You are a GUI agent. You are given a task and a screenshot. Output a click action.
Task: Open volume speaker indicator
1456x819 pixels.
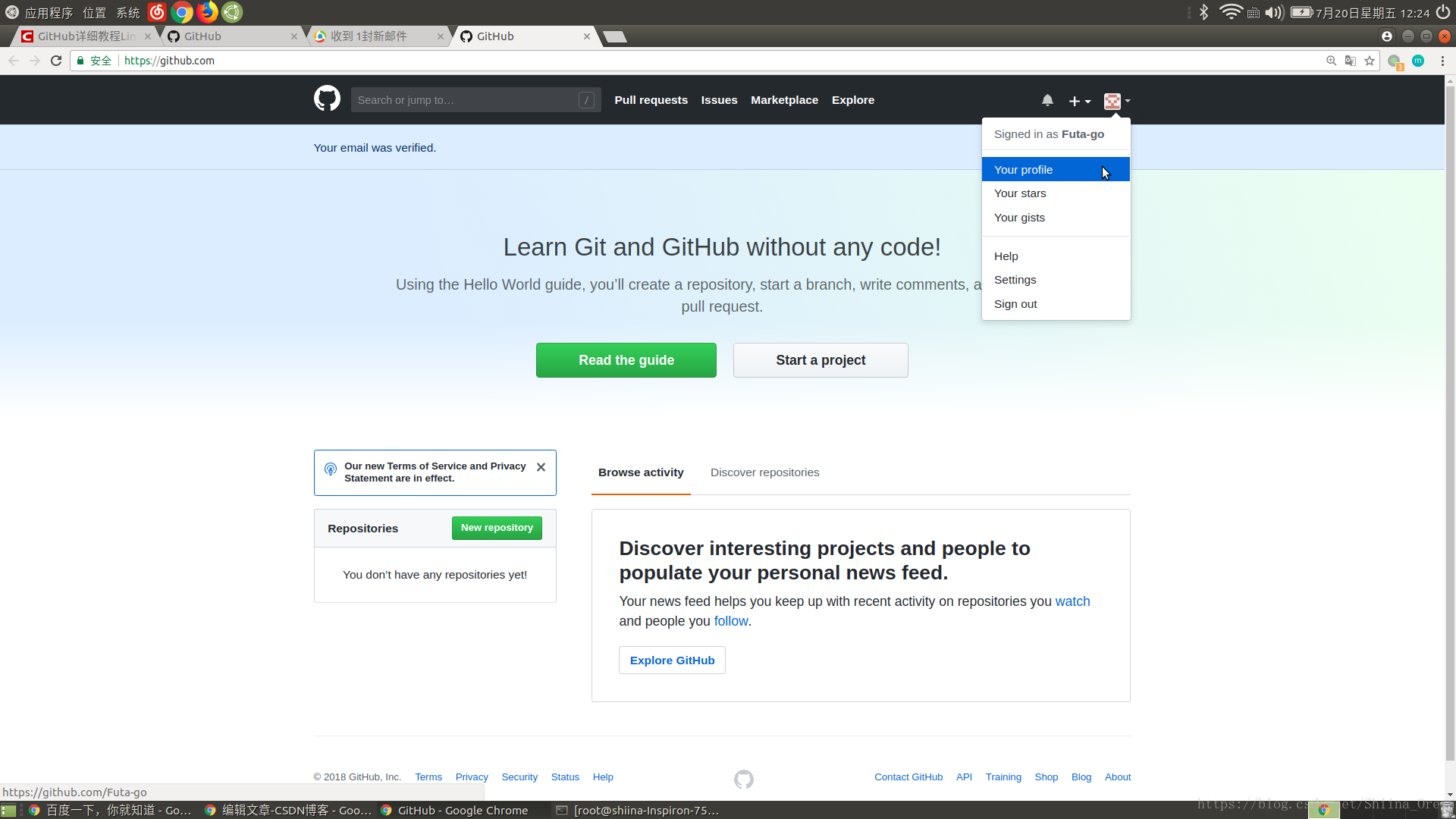[1274, 12]
